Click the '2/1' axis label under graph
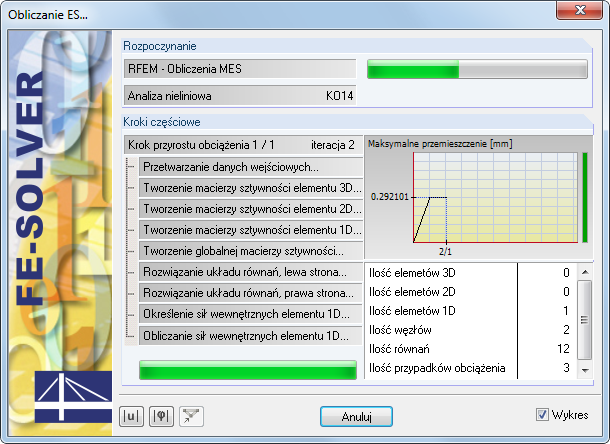Viewport: 610px width, 444px height. pos(445,252)
